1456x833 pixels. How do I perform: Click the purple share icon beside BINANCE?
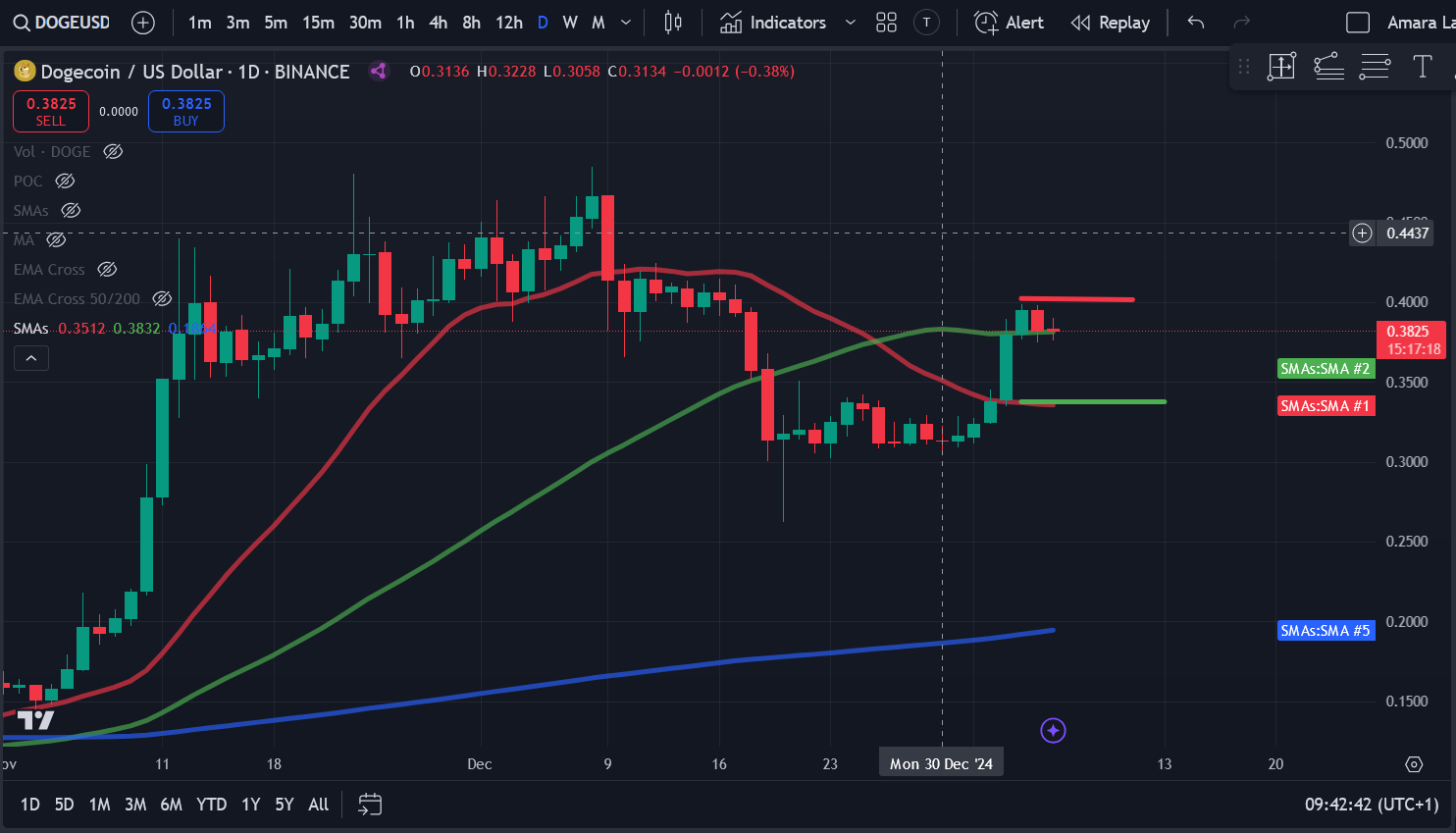[x=379, y=71]
